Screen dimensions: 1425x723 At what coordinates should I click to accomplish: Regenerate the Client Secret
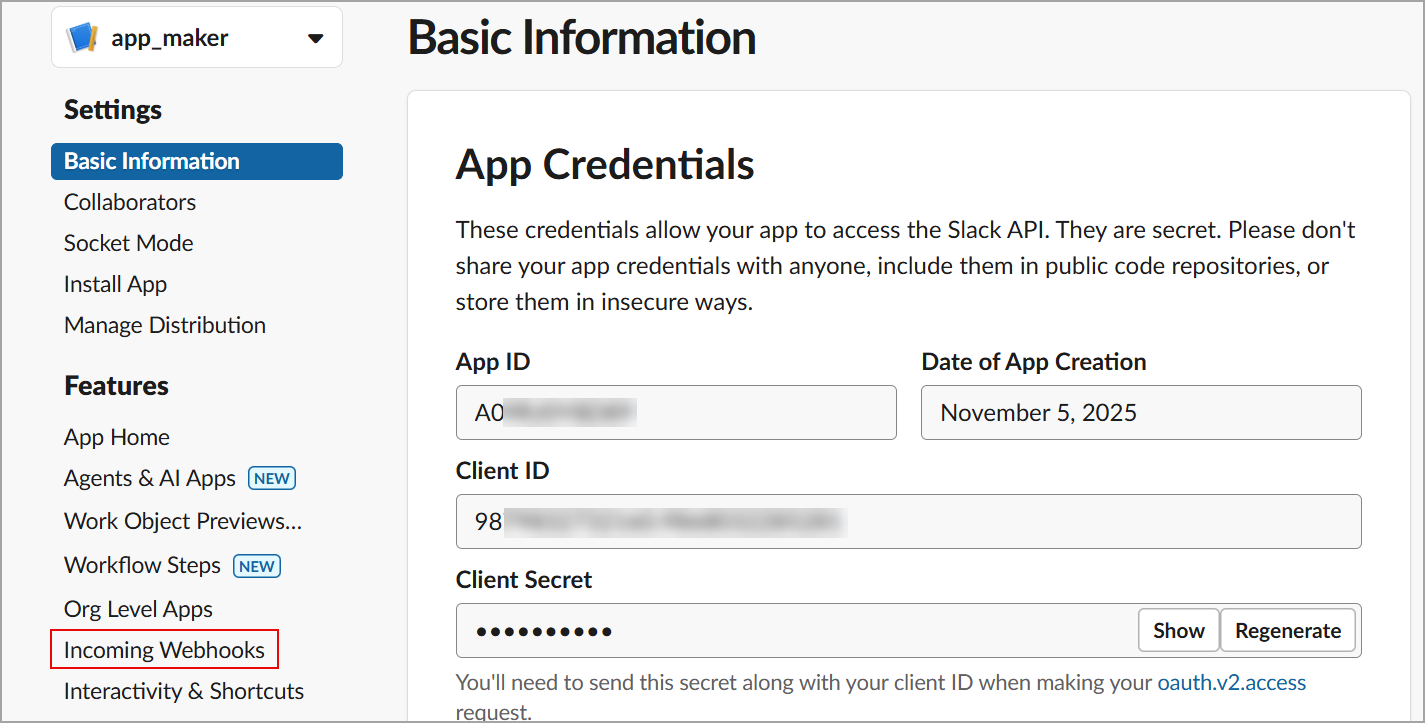click(x=1288, y=630)
